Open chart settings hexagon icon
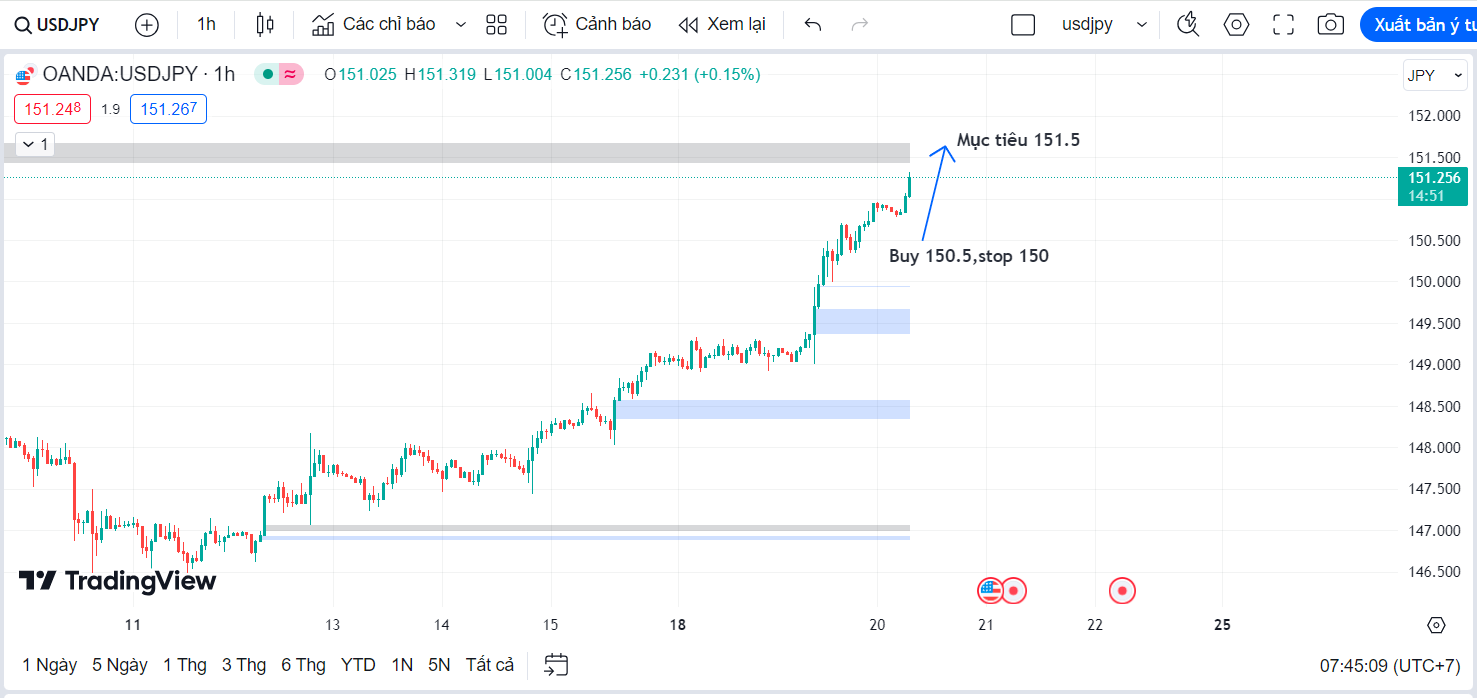The image size is (1477, 698). pos(1237,25)
